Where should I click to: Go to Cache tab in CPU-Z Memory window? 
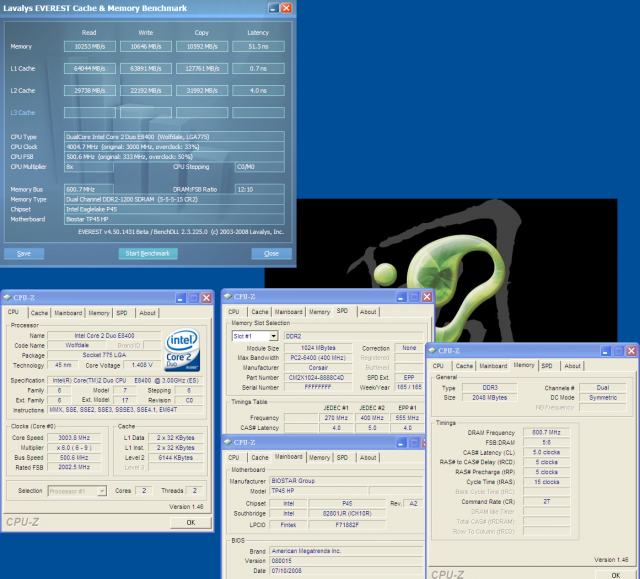[x=464, y=366]
